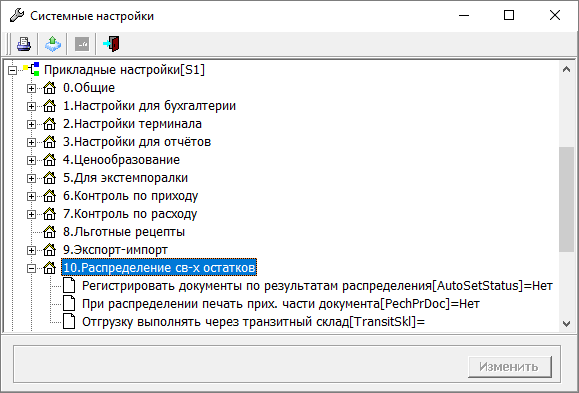Select 4.Ценообразование item
This screenshot has height=393, width=579.
pos(121,160)
